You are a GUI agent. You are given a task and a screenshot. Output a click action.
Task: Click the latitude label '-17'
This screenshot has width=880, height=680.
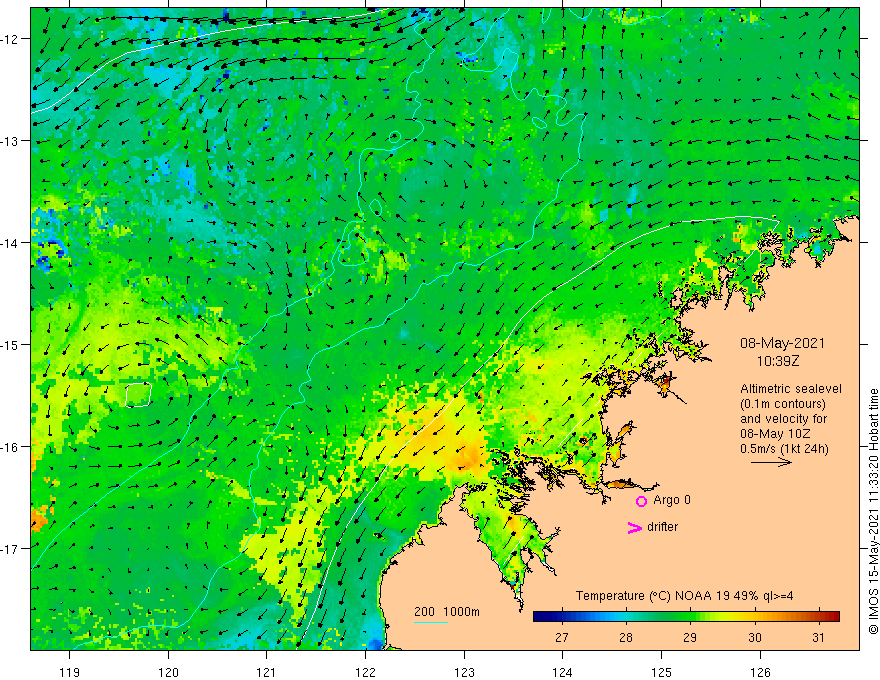pos(10,548)
